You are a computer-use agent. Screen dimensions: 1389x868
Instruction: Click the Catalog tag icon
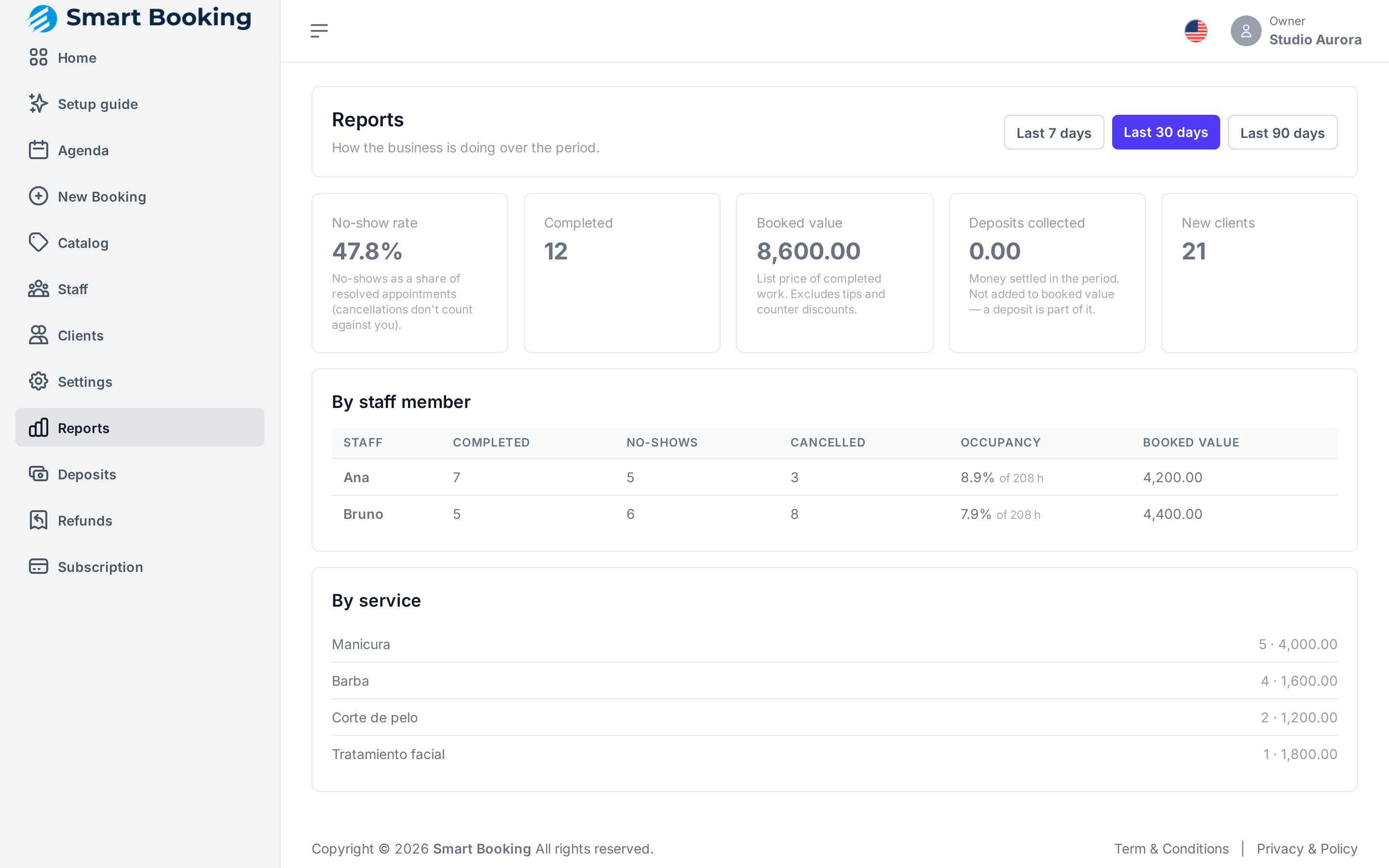(39, 242)
